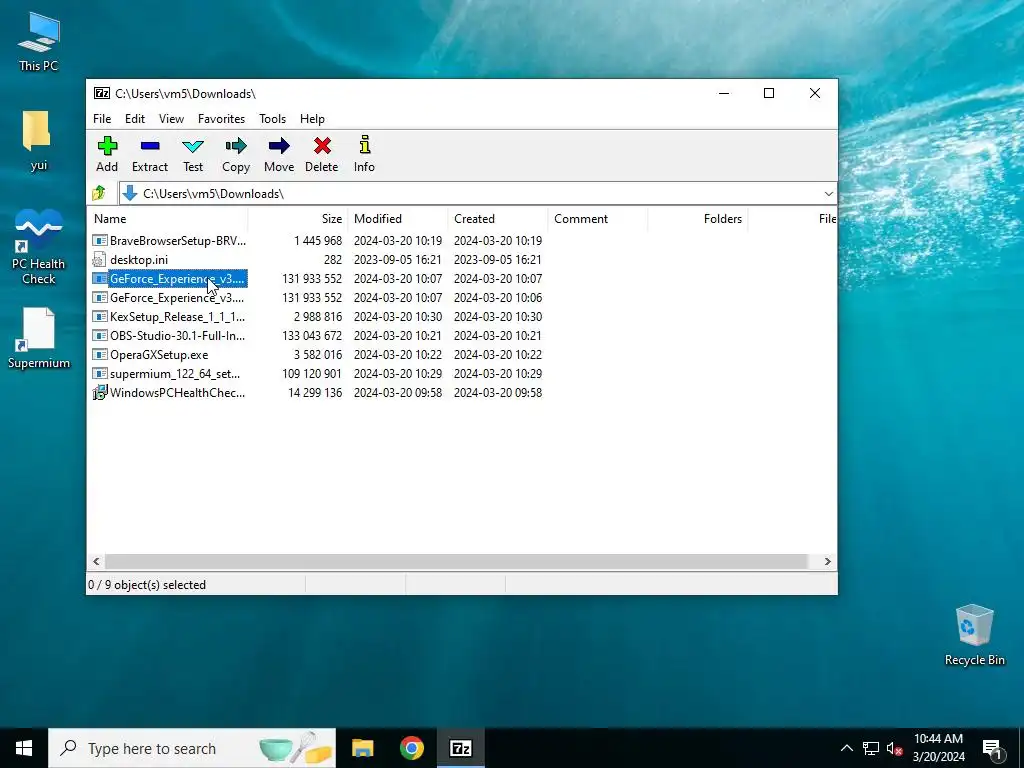Open the View menu

[x=171, y=119]
